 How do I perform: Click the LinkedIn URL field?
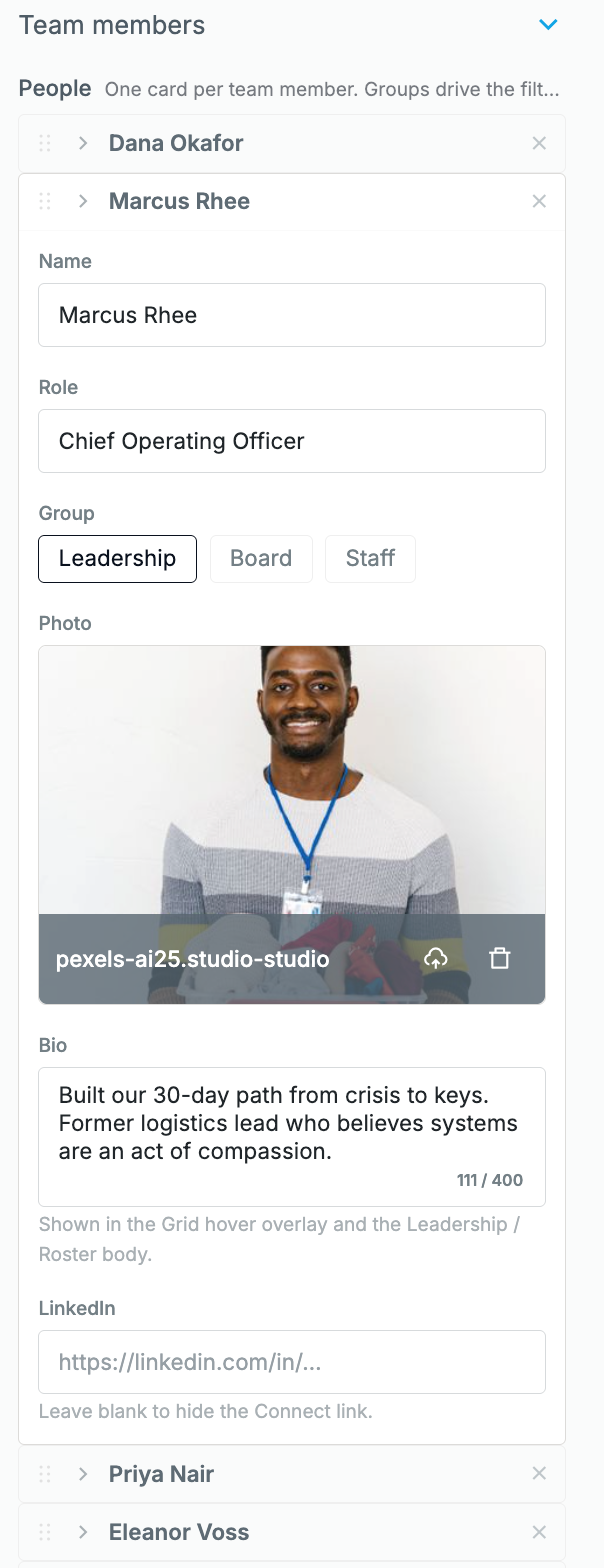(x=292, y=1362)
